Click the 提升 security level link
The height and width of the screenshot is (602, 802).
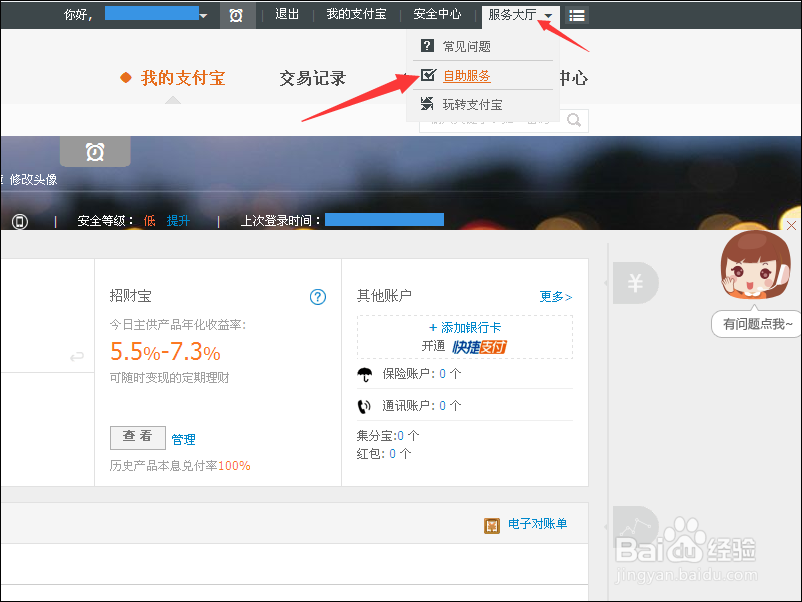tap(178, 221)
